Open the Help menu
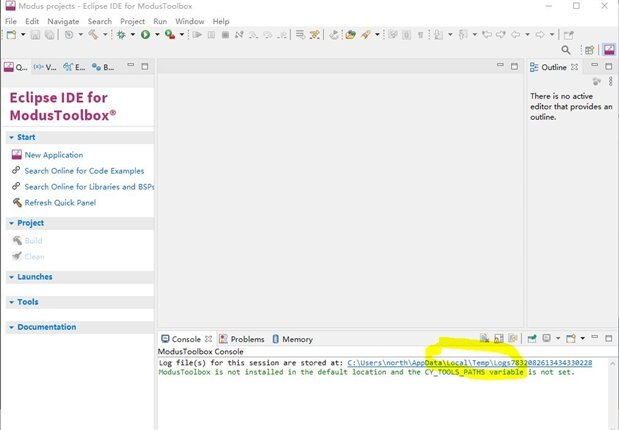The width and height of the screenshot is (619, 430). [221, 21]
